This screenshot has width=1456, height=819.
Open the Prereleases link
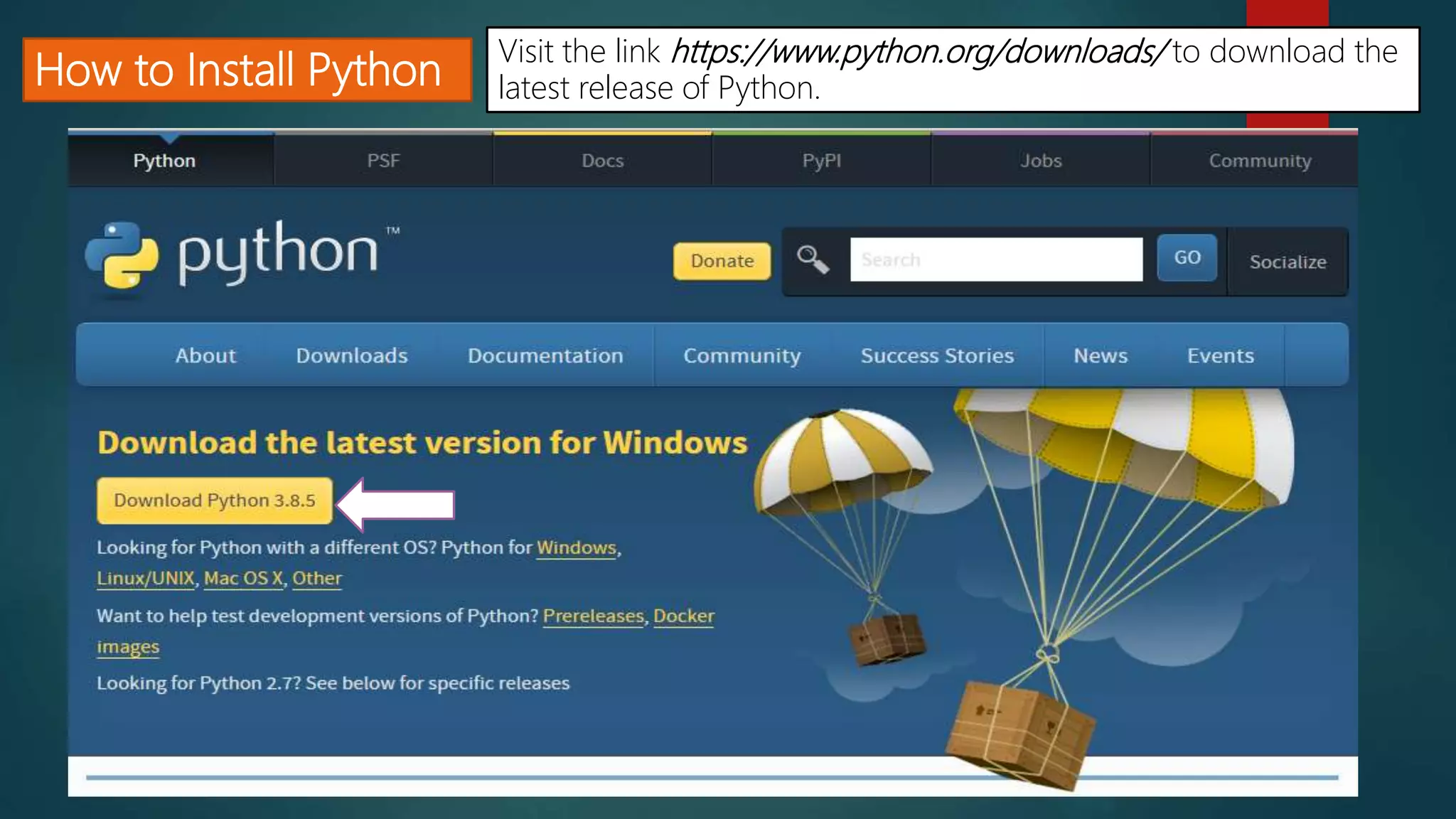point(593,616)
